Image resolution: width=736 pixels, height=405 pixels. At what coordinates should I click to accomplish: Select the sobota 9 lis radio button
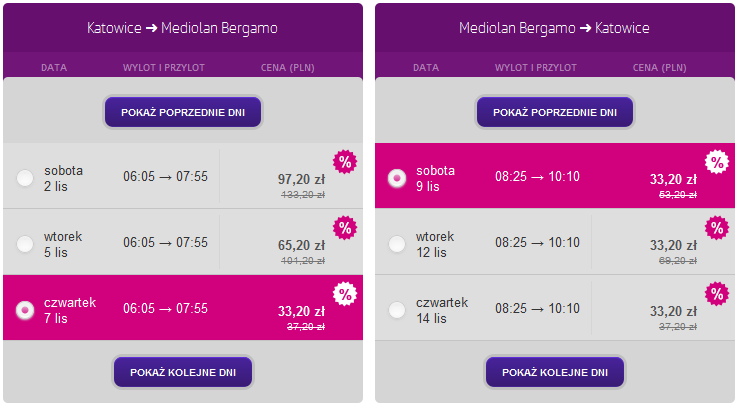[397, 179]
